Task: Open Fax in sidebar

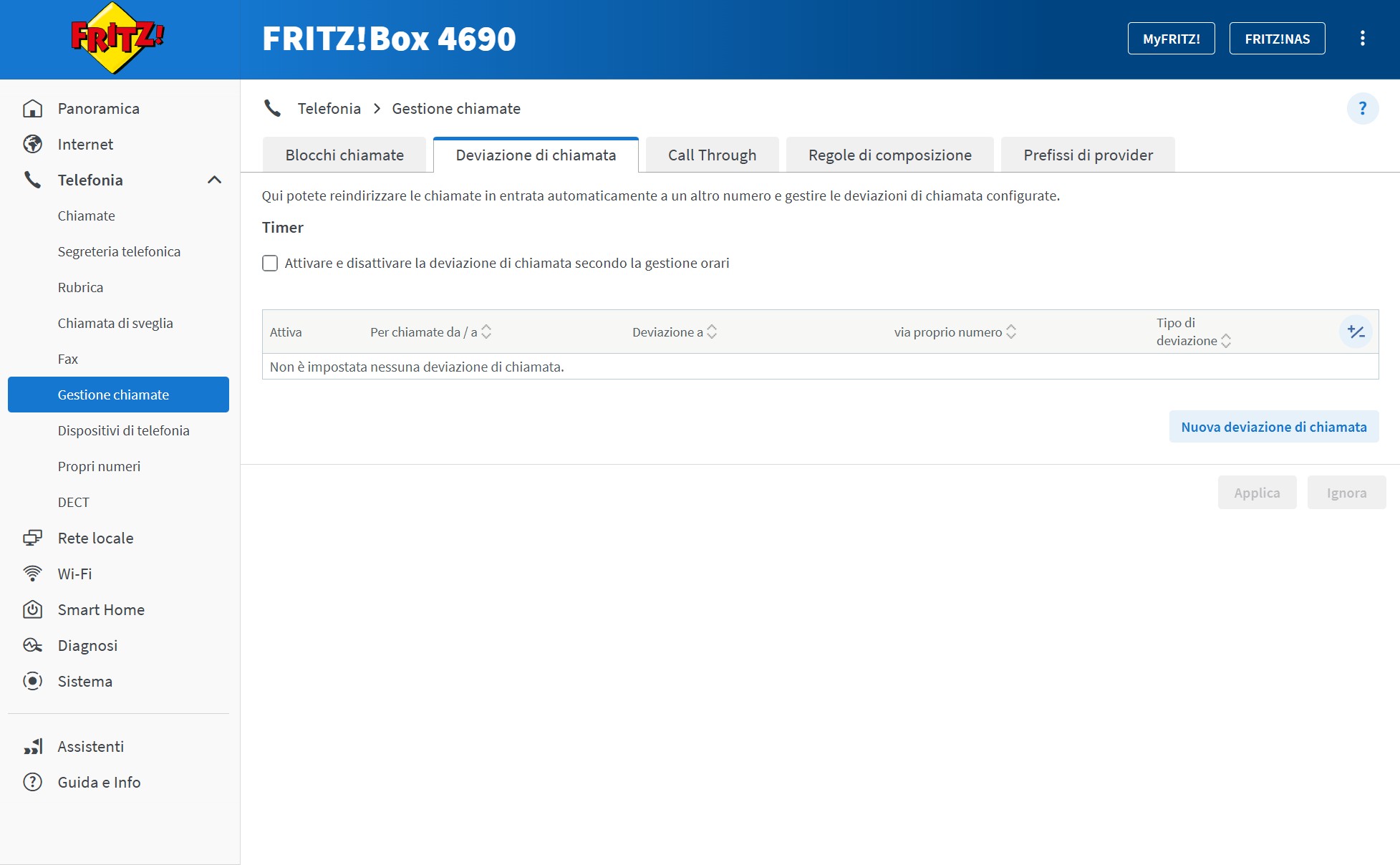Action: [67, 359]
